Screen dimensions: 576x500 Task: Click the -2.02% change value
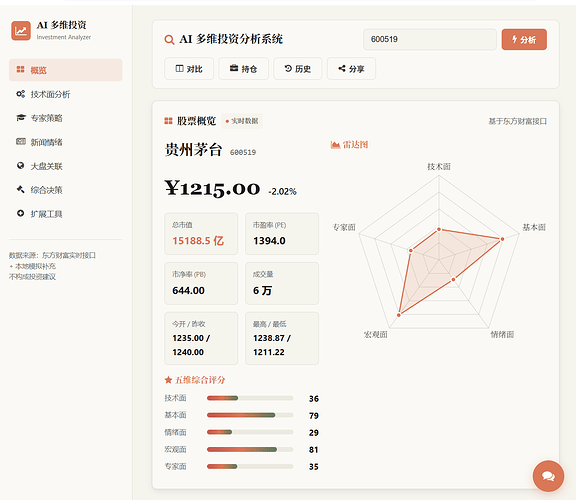[x=282, y=191]
